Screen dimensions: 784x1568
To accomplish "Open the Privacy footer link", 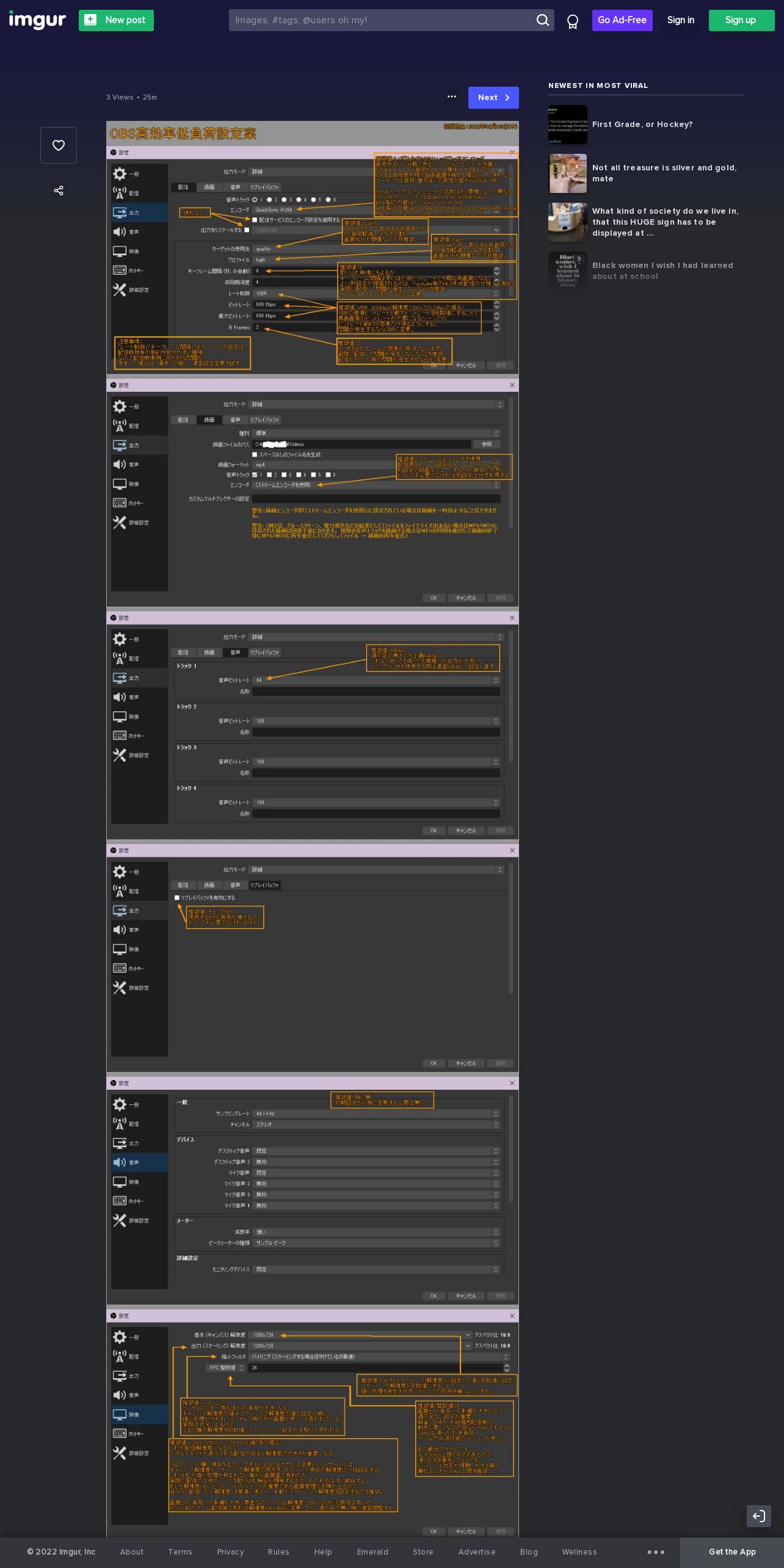I will tap(230, 1552).
